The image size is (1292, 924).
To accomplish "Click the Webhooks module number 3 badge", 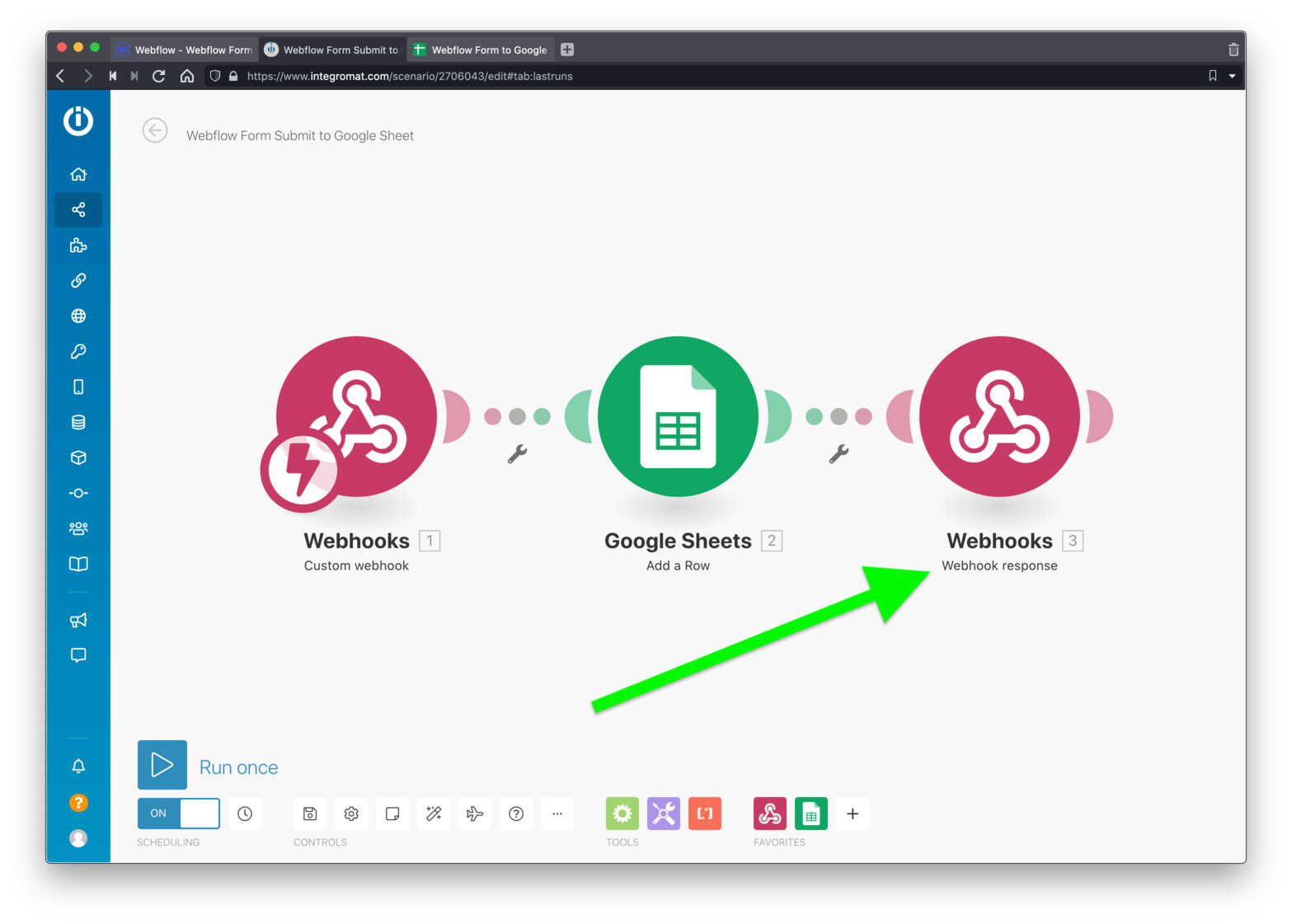I will 1073,541.
